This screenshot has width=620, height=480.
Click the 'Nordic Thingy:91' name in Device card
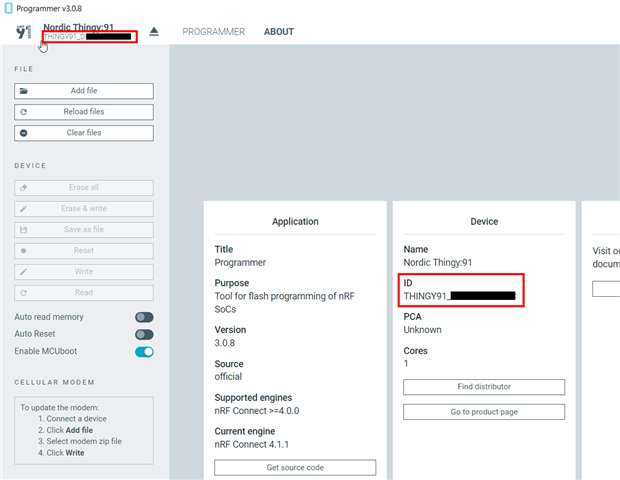tap(438, 263)
